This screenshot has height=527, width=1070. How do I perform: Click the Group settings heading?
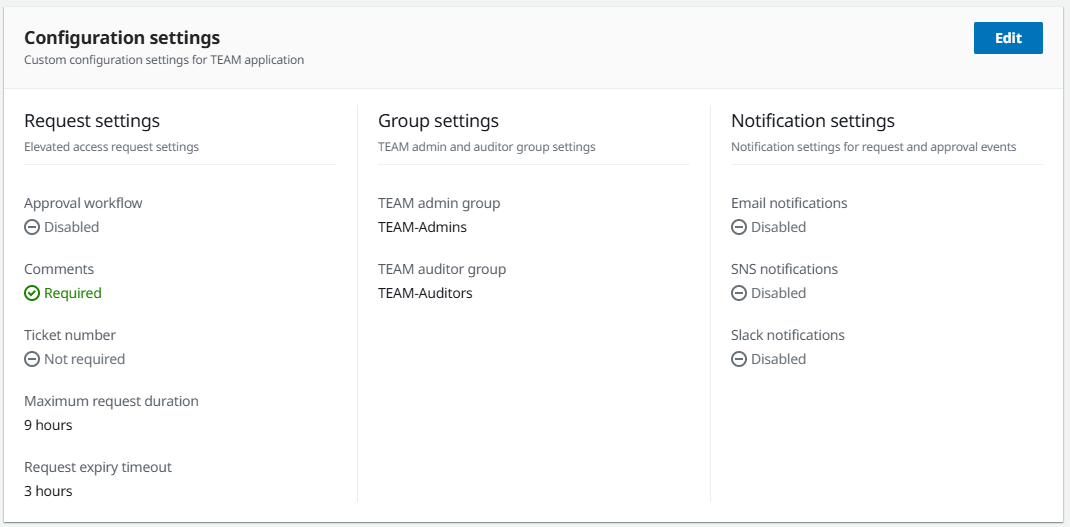438,121
